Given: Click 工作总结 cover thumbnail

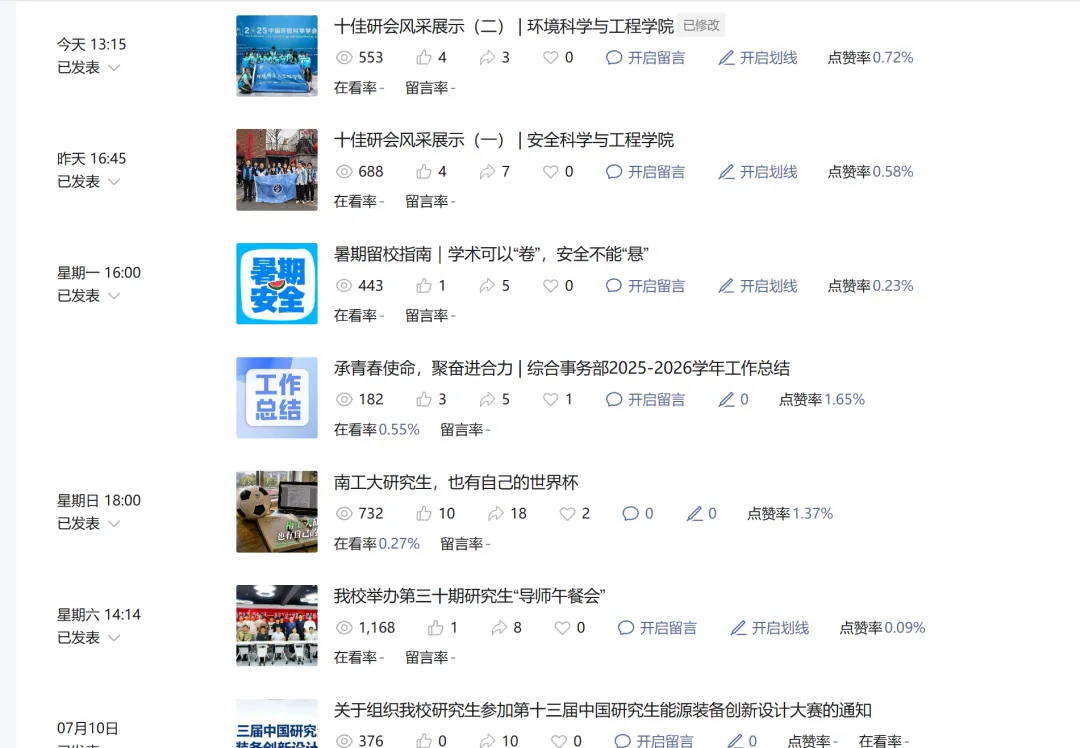Looking at the screenshot, I should pyautogui.click(x=277, y=397).
